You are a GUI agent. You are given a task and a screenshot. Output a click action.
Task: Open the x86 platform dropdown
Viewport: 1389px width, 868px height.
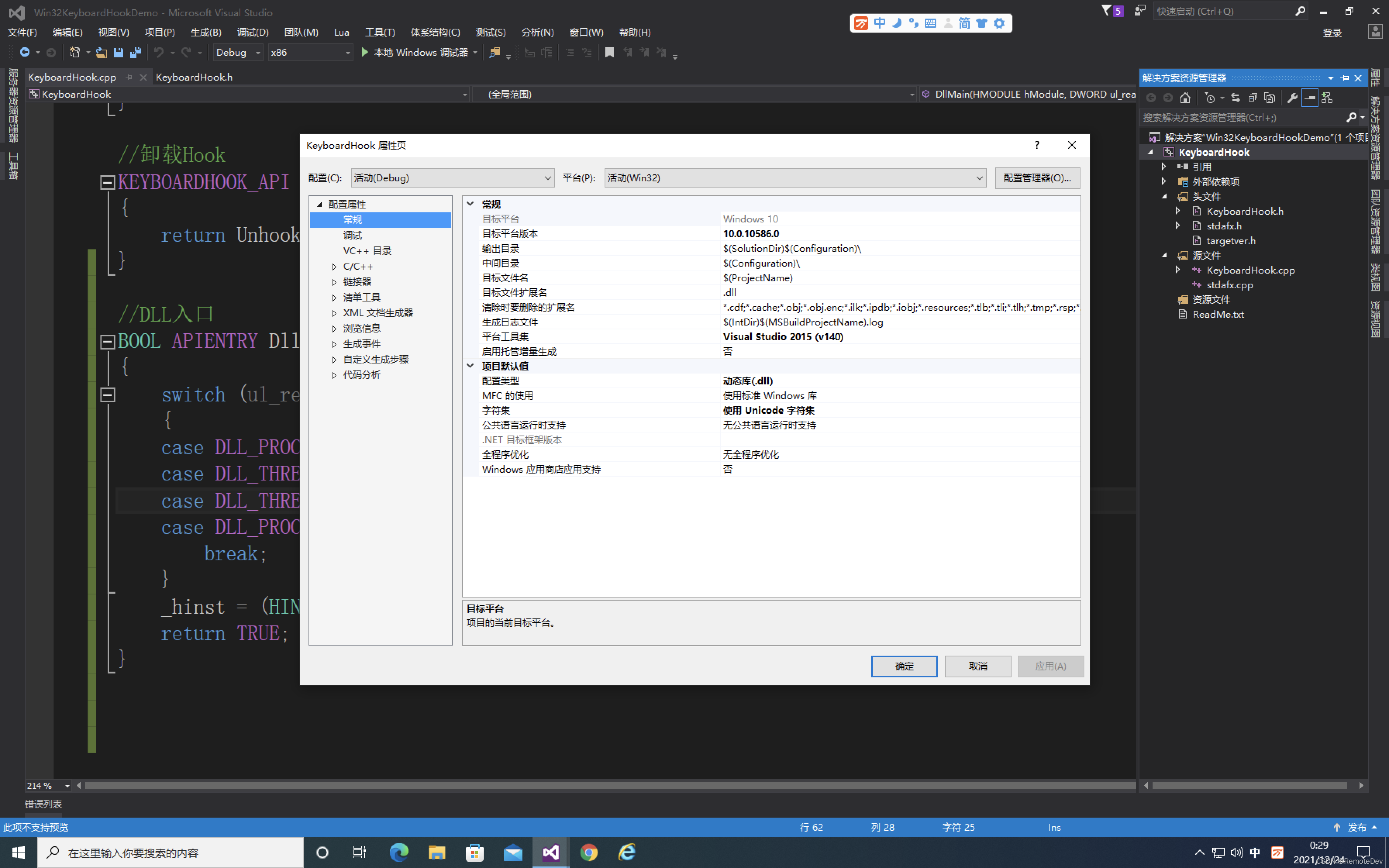tap(310, 52)
